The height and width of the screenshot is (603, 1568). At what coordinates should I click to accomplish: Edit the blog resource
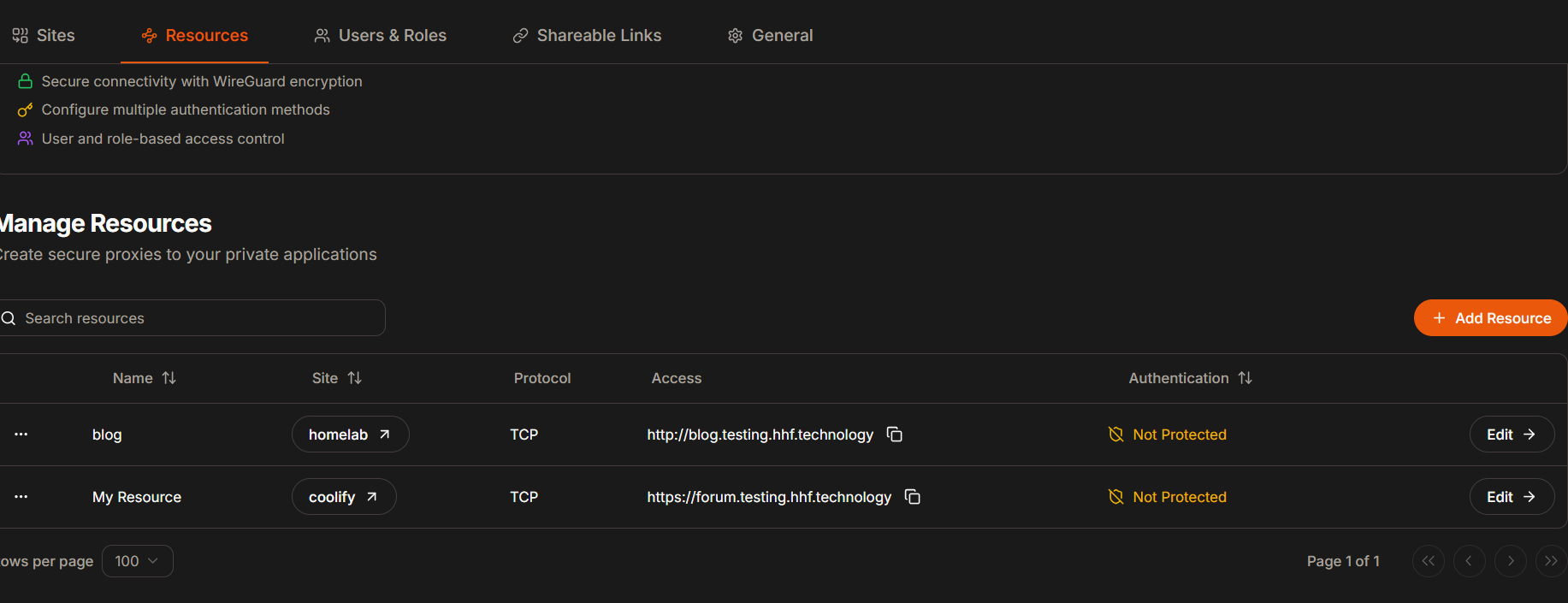coord(1512,435)
